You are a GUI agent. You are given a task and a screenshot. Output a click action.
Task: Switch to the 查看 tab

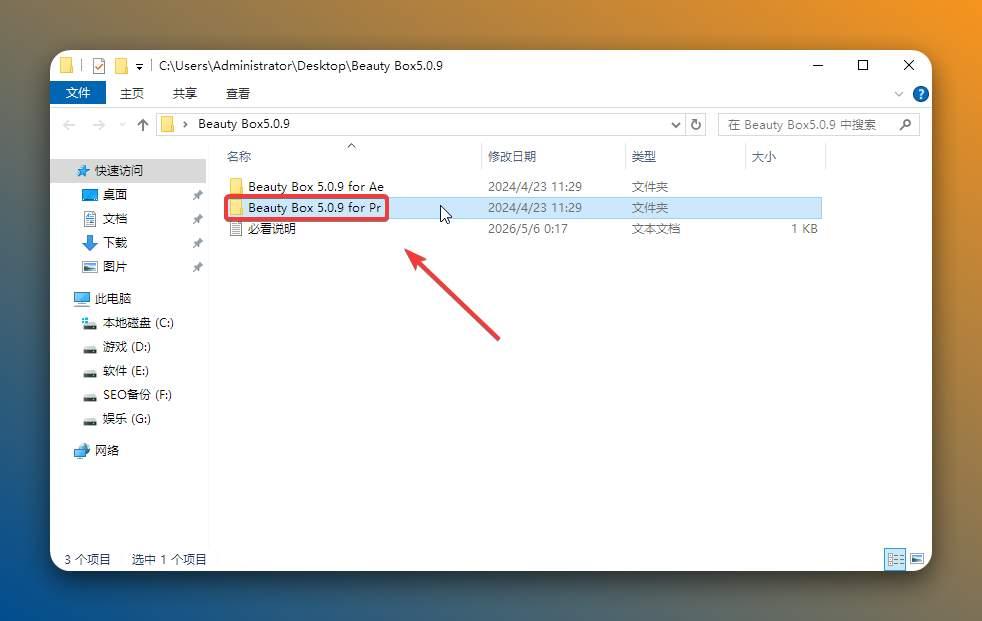point(238,93)
